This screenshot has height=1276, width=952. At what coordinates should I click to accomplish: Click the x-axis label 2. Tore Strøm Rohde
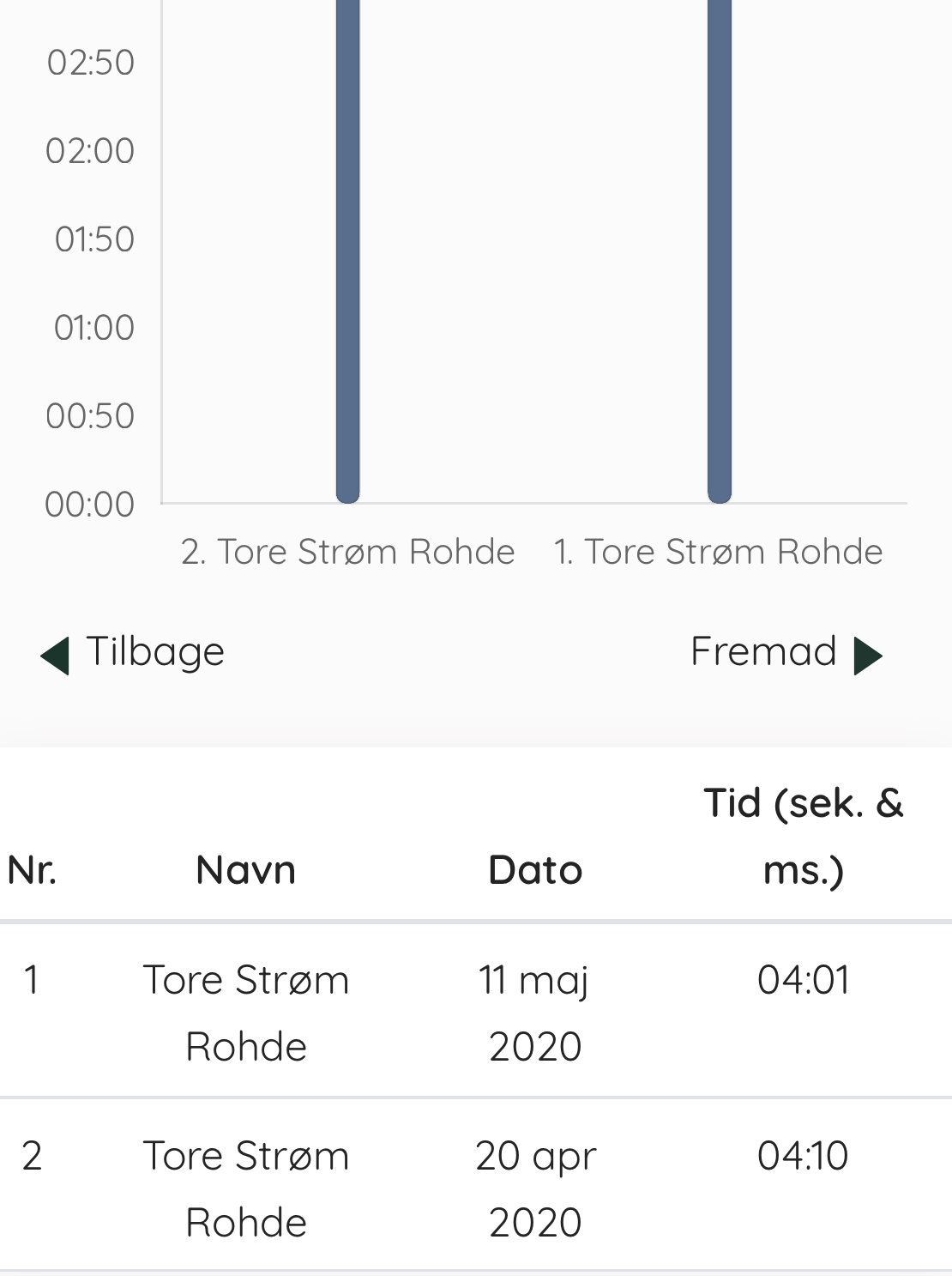click(x=347, y=552)
